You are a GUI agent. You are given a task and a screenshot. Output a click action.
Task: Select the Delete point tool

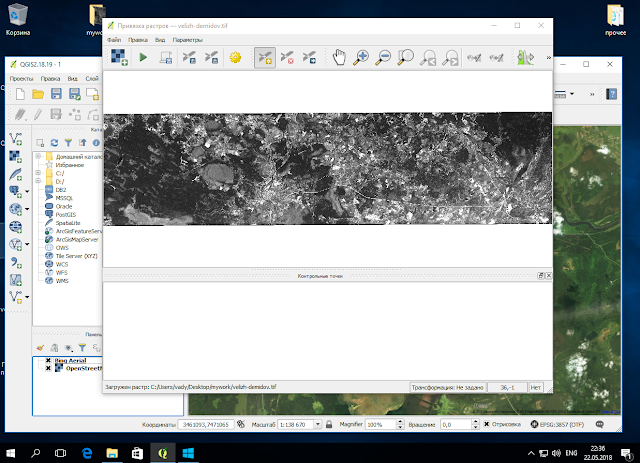coord(287,57)
